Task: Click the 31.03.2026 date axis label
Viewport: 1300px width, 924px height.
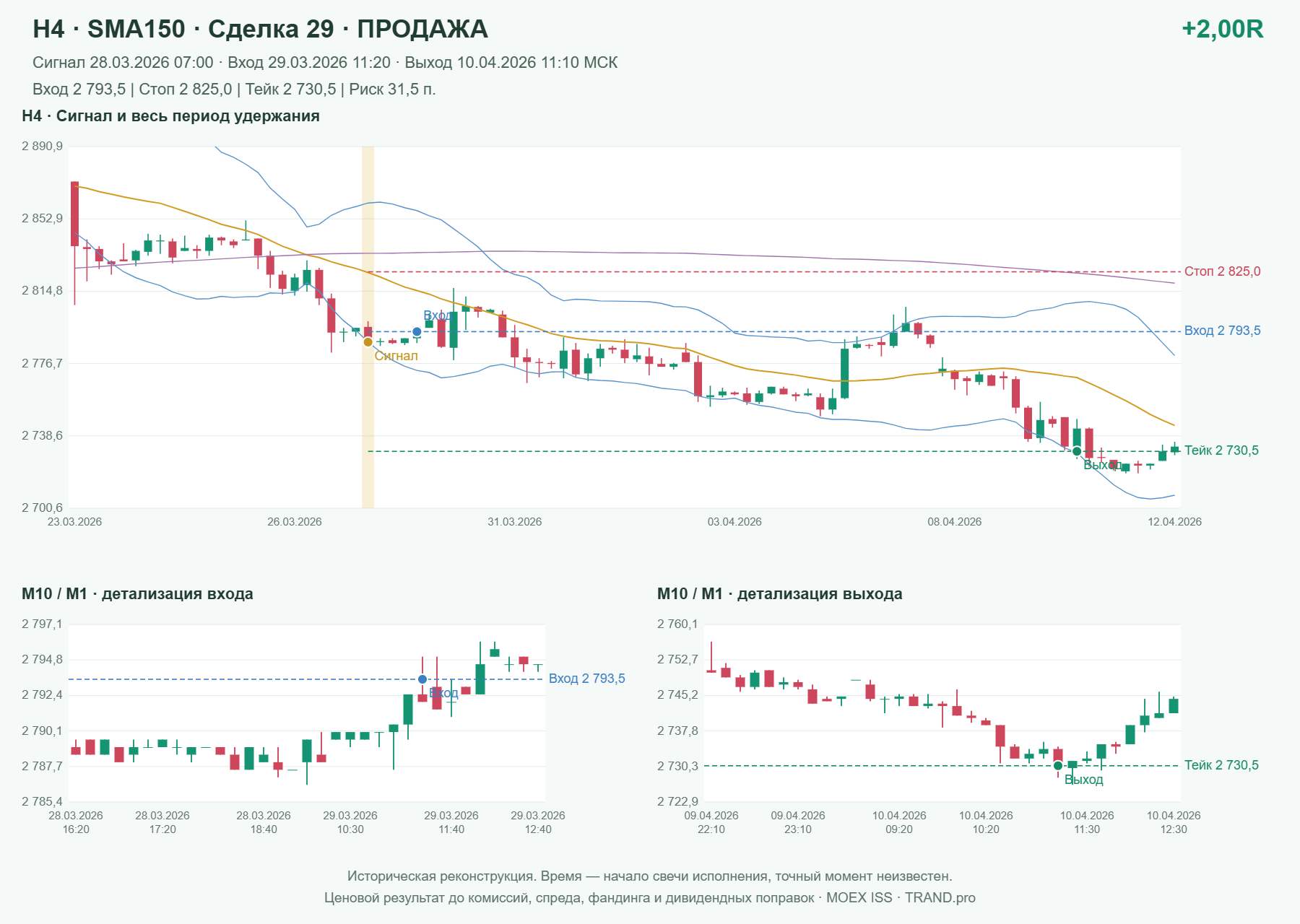Action: pos(514,522)
